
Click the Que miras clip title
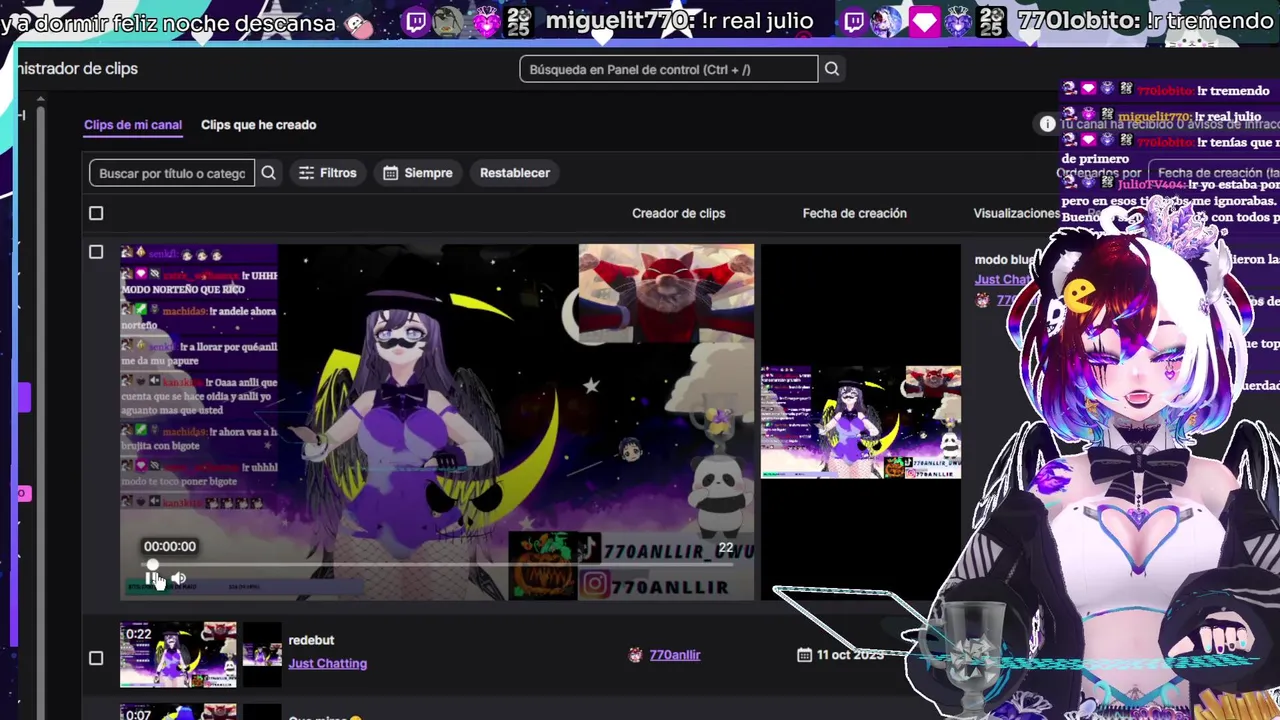pos(324,716)
